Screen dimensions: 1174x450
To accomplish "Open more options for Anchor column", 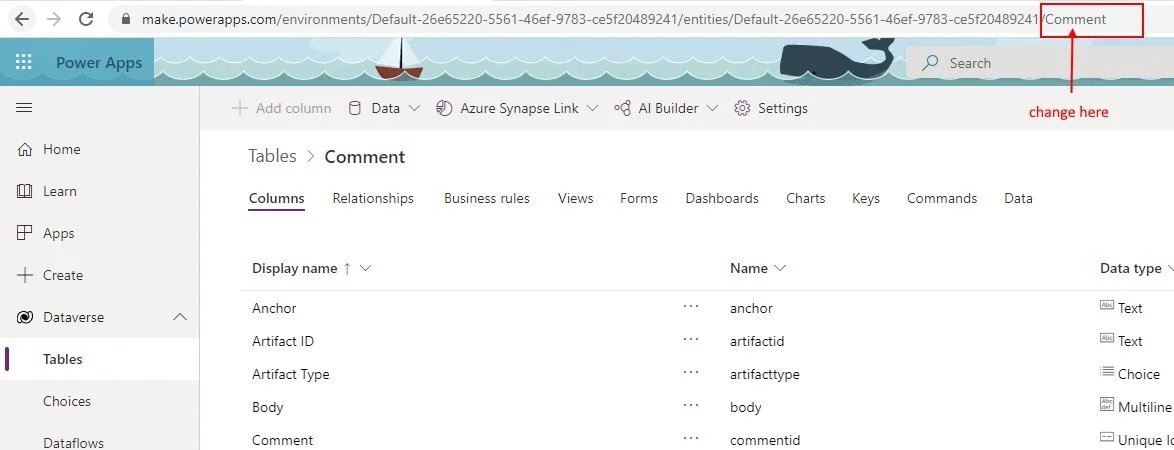I will tap(691, 308).
